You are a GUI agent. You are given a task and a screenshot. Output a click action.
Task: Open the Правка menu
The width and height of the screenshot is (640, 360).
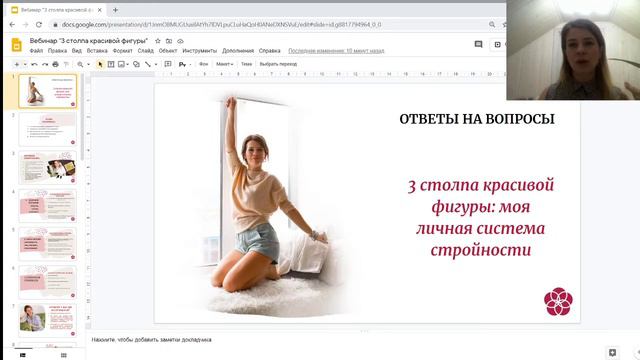[x=57, y=51]
